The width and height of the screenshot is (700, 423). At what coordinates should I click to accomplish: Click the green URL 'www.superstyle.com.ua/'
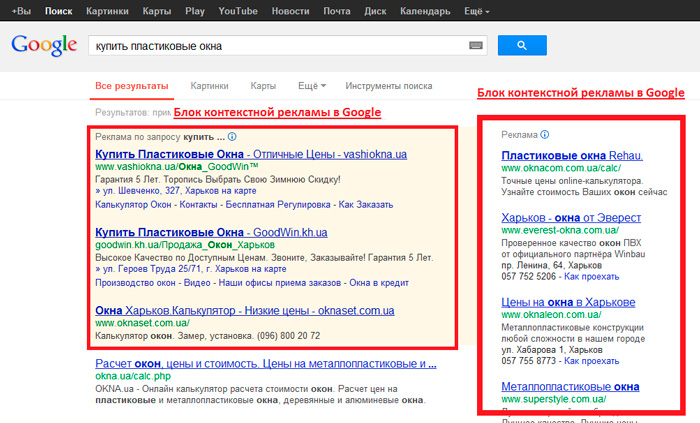[554, 399]
